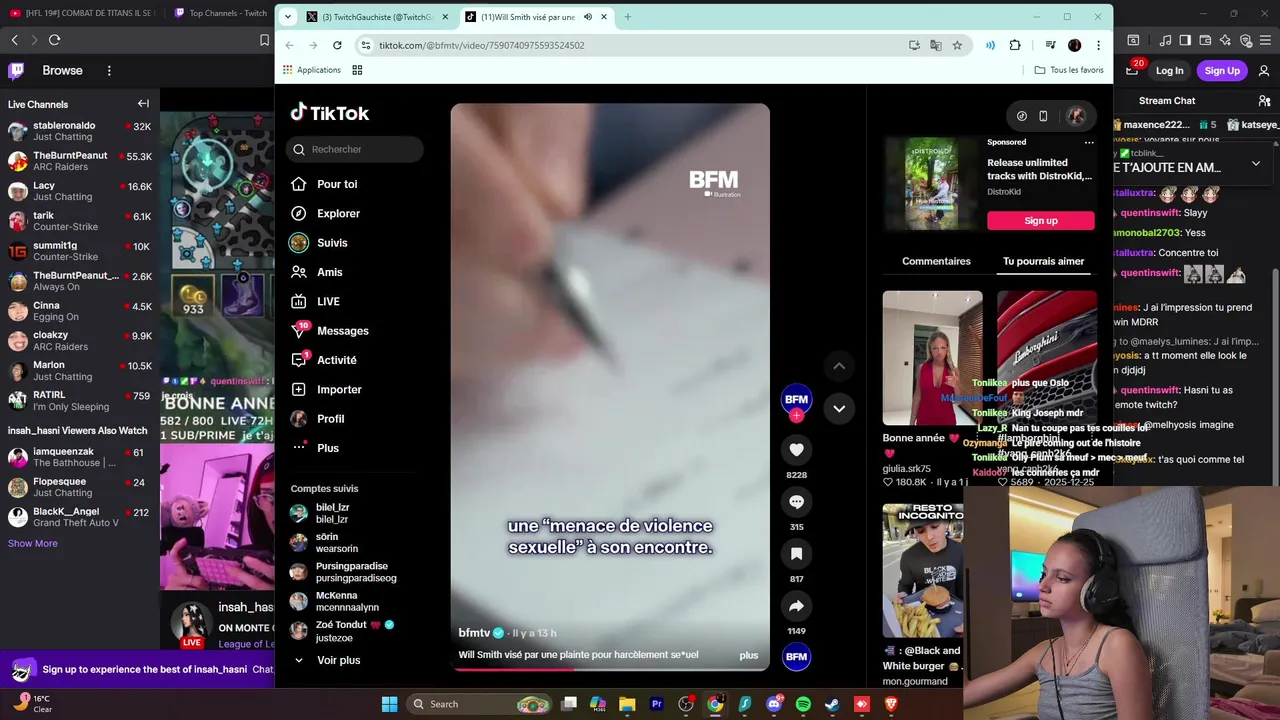Open the Windows Start menu
The image size is (1280, 720).
[389, 704]
